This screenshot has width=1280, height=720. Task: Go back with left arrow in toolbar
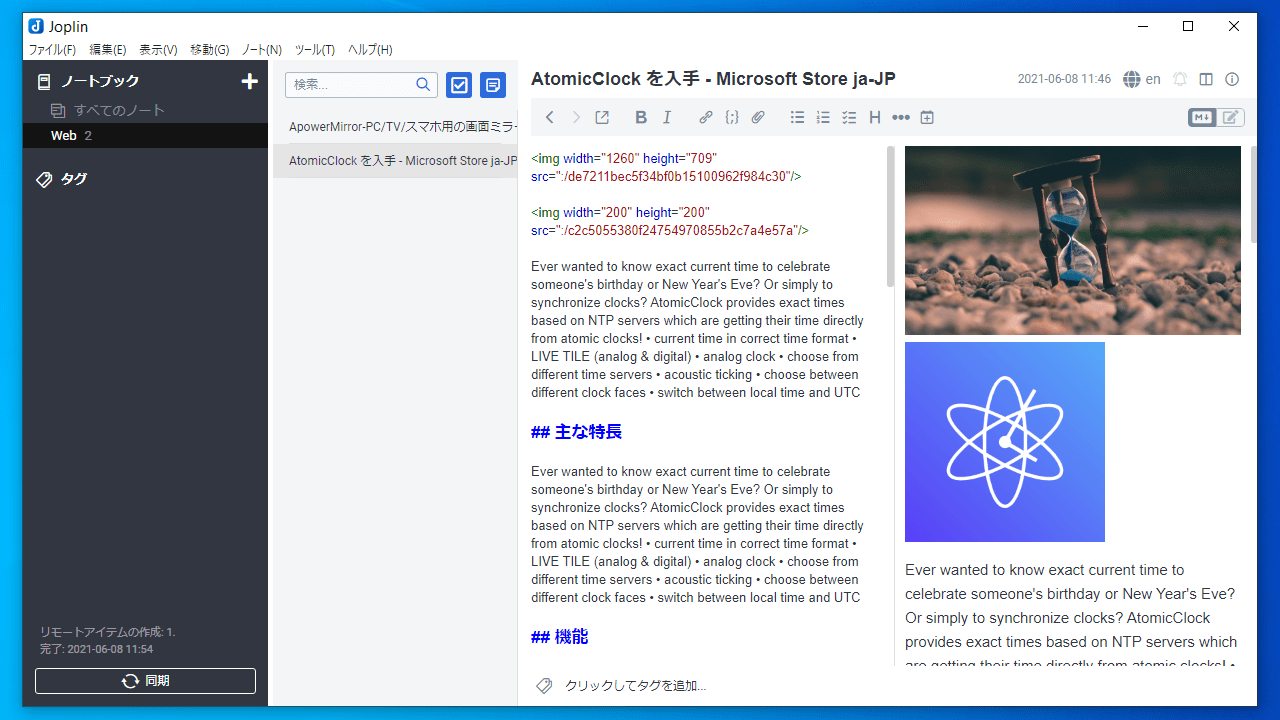pyautogui.click(x=550, y=118)
